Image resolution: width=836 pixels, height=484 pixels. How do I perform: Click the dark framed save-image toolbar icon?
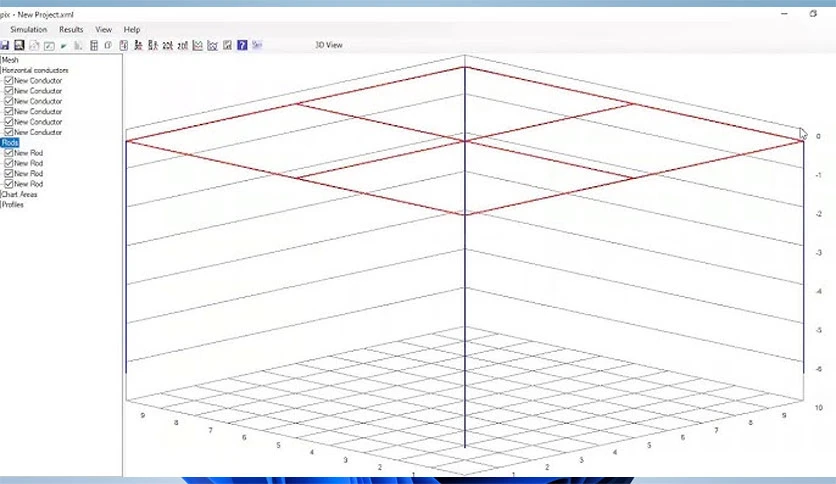[19, 45]
